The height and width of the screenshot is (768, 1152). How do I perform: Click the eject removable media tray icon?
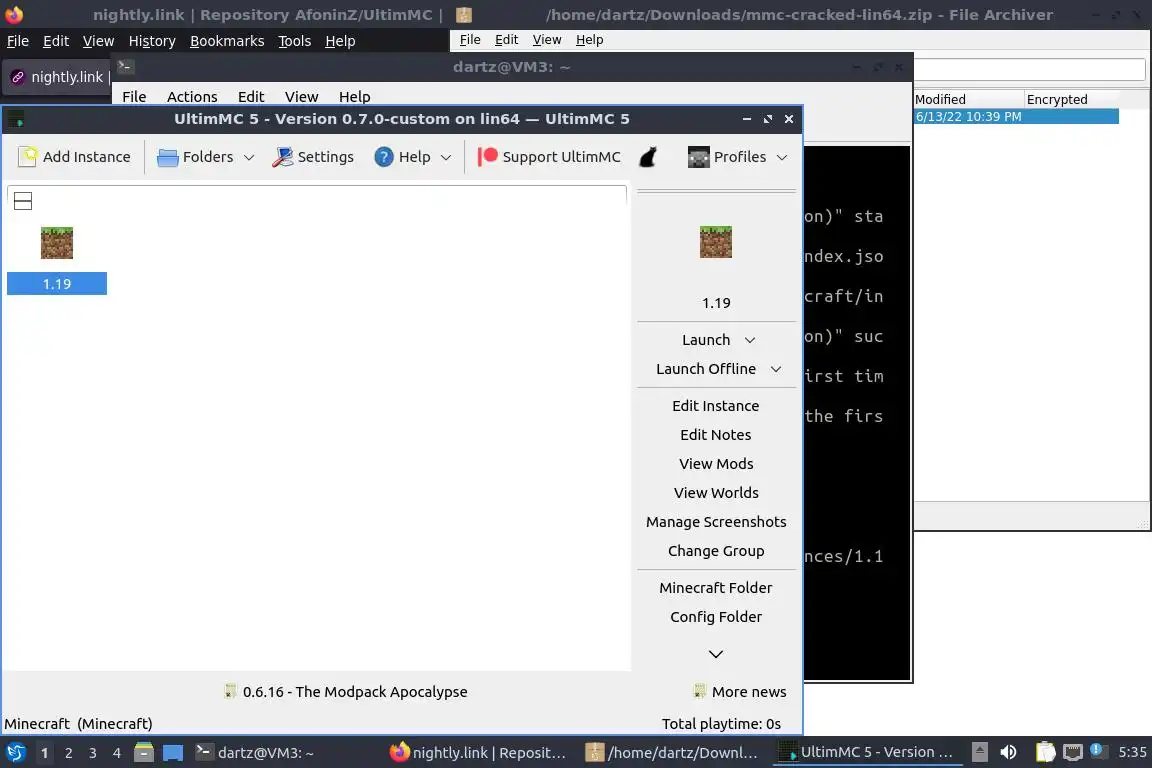click(979, 752)
